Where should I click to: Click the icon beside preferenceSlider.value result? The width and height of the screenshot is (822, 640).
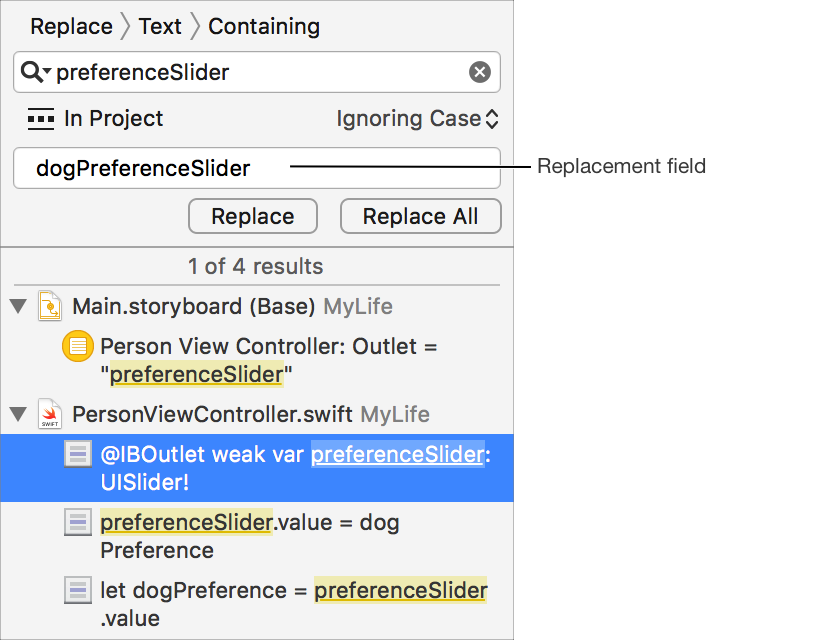pos(77,522)
